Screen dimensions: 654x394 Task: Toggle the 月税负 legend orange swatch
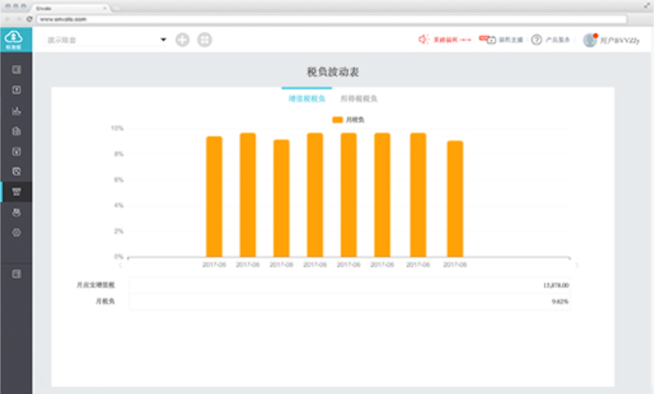pyautogui.click(x=337, y=120)
